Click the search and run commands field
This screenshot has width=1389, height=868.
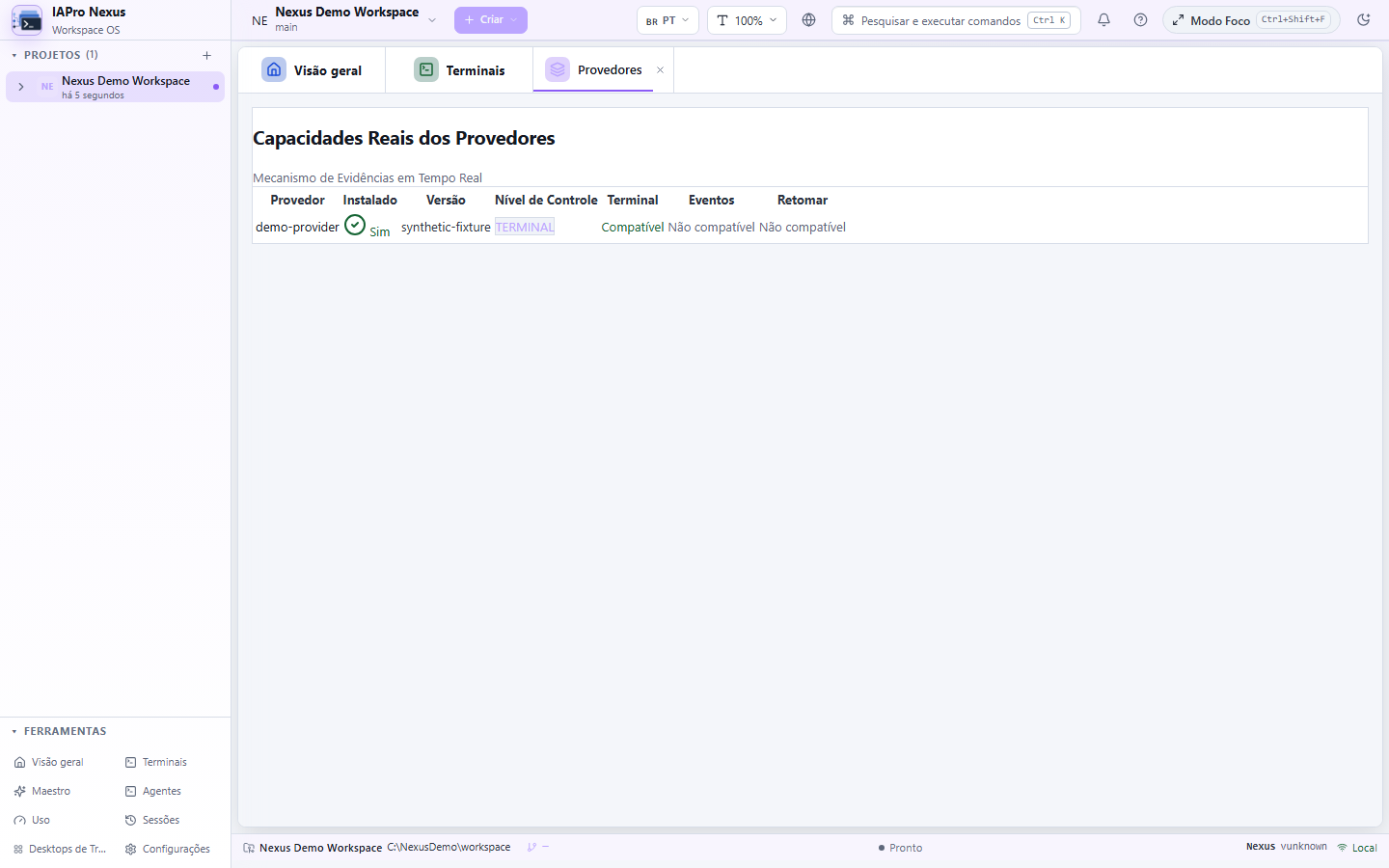(956, 20)
